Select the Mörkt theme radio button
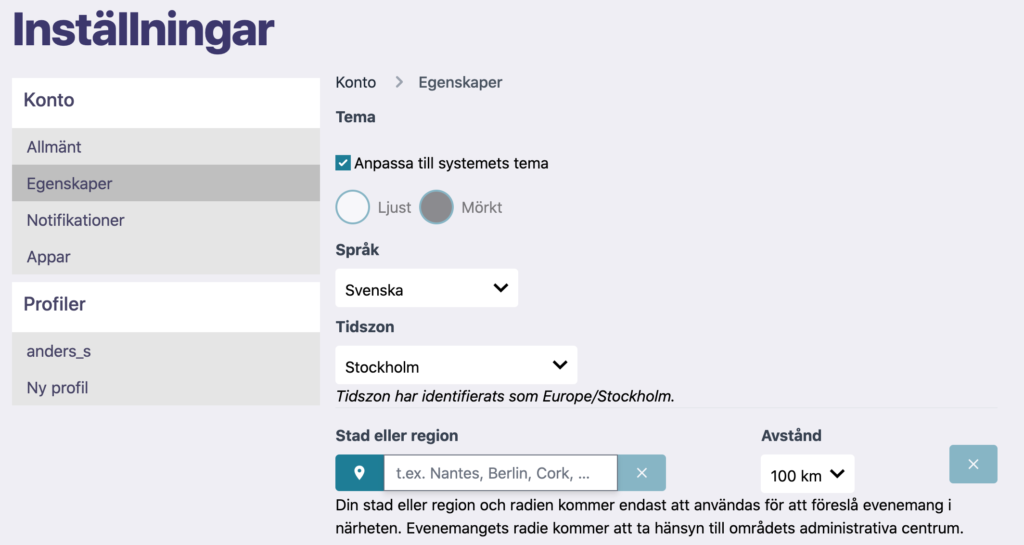1024x545 pixels. pyautogui.click(x=436, y=207)
